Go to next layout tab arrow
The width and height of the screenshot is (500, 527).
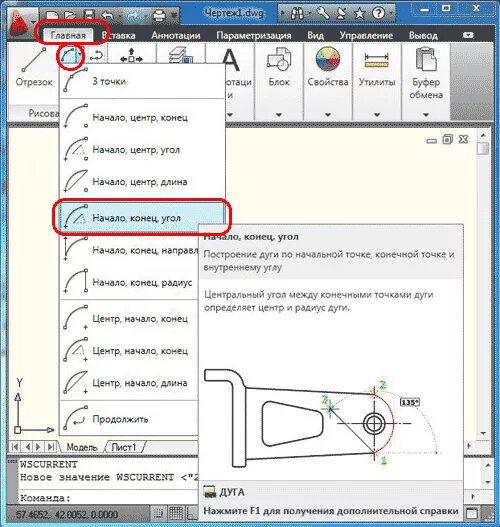click(39, 447)
